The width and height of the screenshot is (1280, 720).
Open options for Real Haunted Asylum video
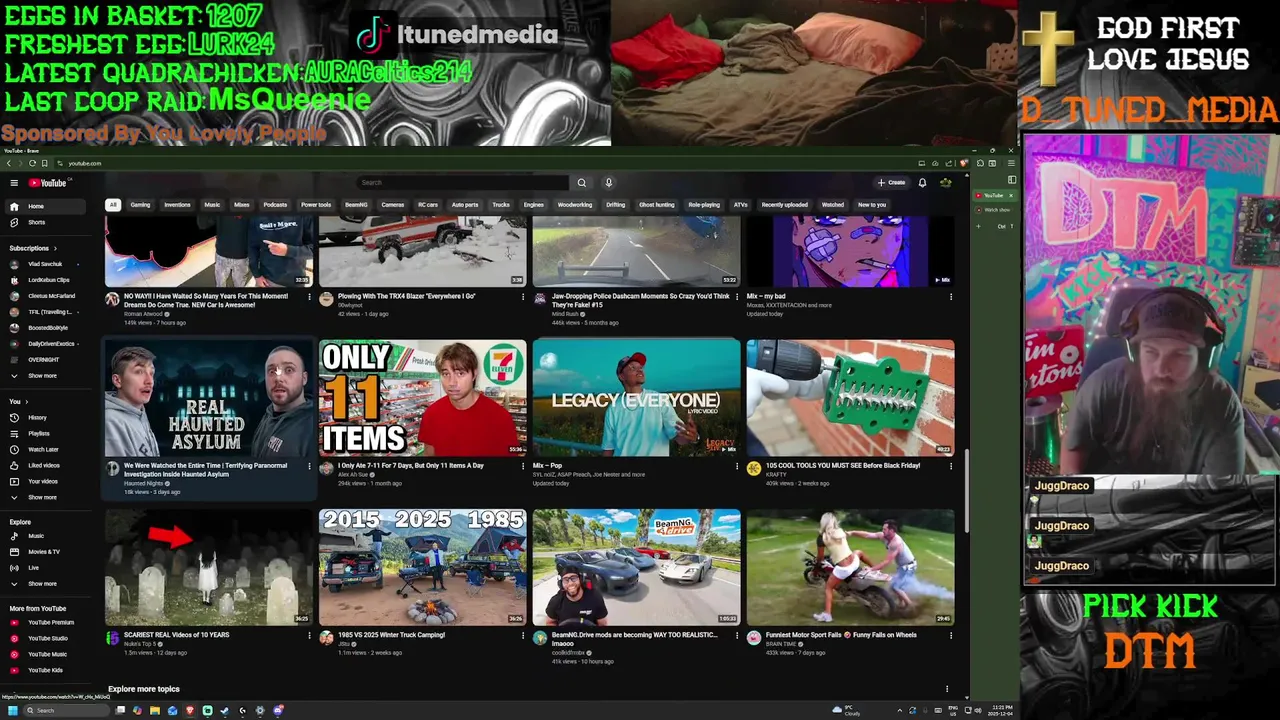click(308, 466)
